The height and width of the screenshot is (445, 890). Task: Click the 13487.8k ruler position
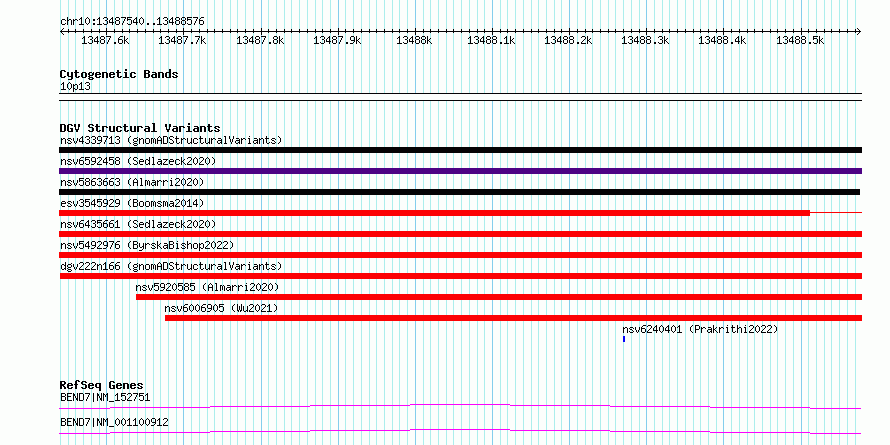[260, 40]
